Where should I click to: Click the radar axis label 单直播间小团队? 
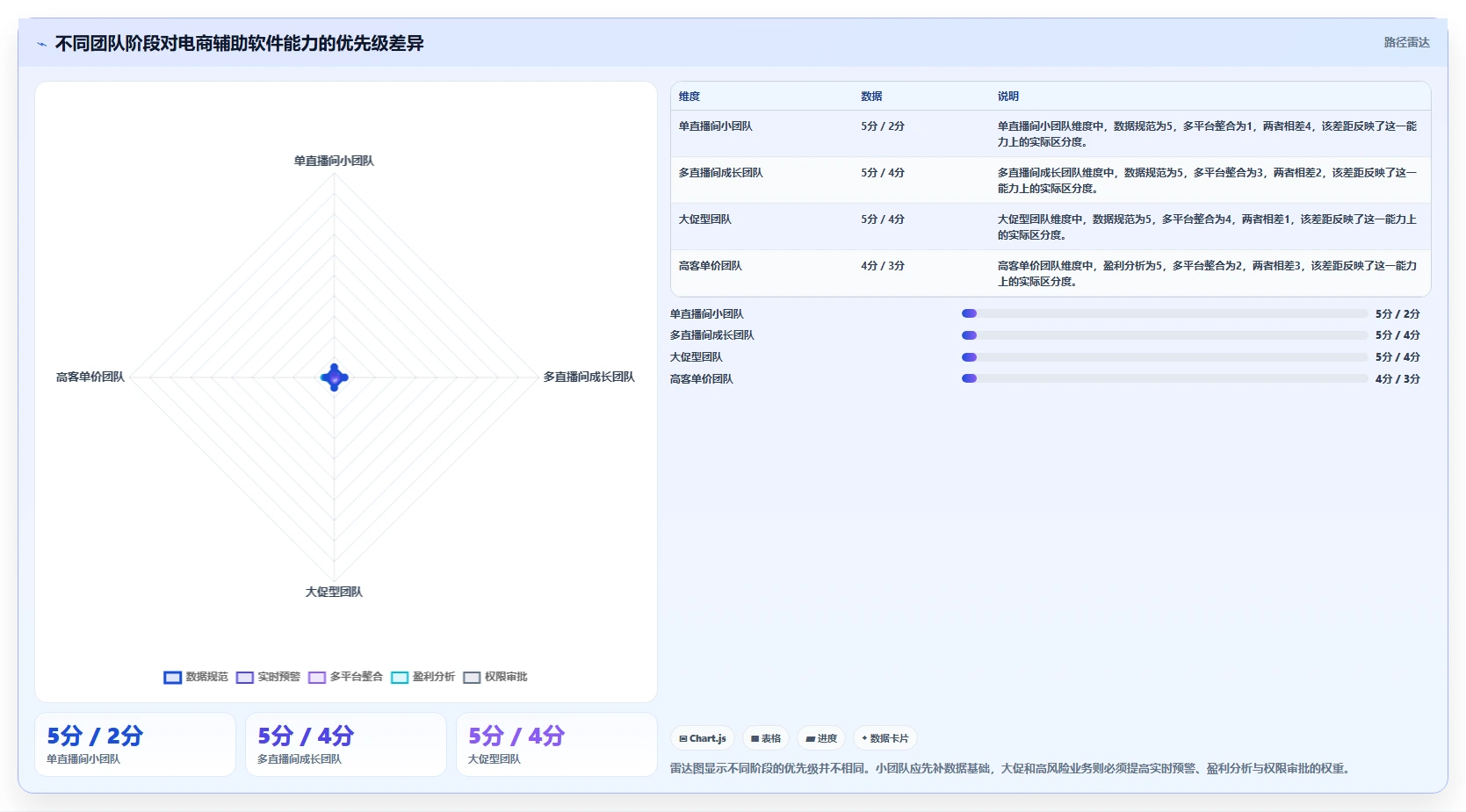334,161
